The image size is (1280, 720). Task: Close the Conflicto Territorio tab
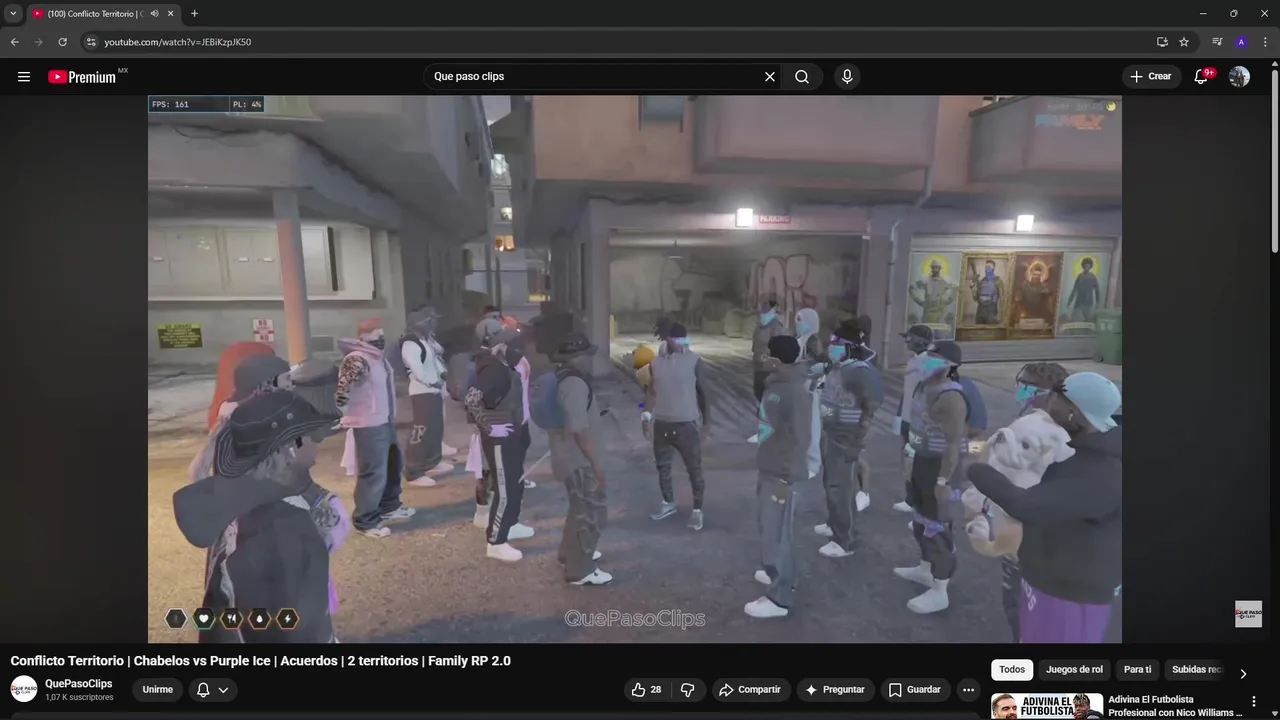coord(171,14)
